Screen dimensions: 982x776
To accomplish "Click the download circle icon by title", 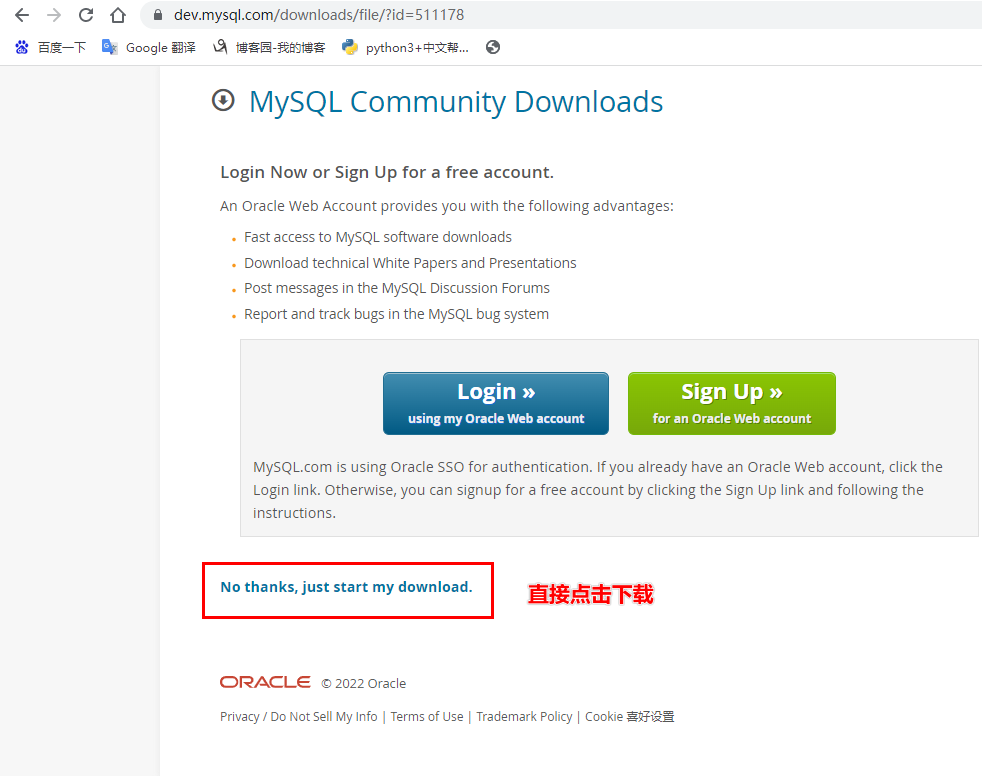I will click(x=224, y=100).
